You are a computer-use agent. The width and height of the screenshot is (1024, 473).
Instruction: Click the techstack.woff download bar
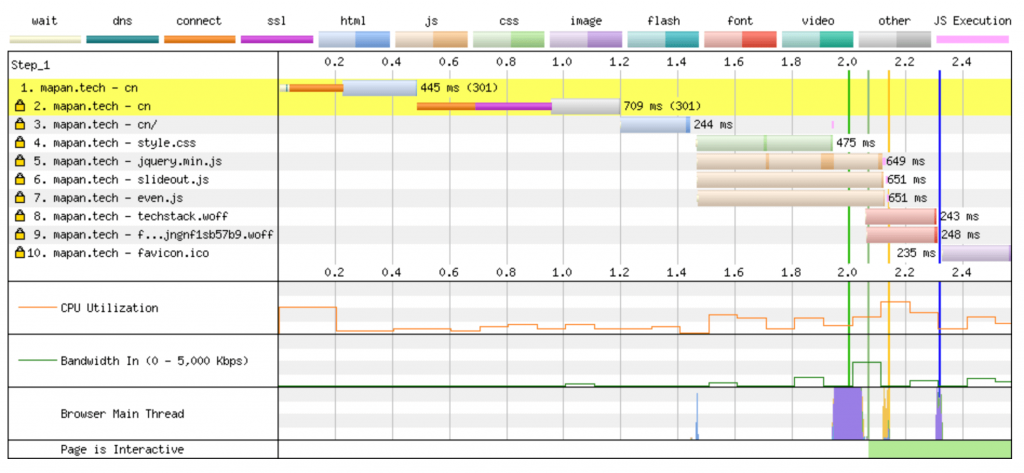coord(901,216)
